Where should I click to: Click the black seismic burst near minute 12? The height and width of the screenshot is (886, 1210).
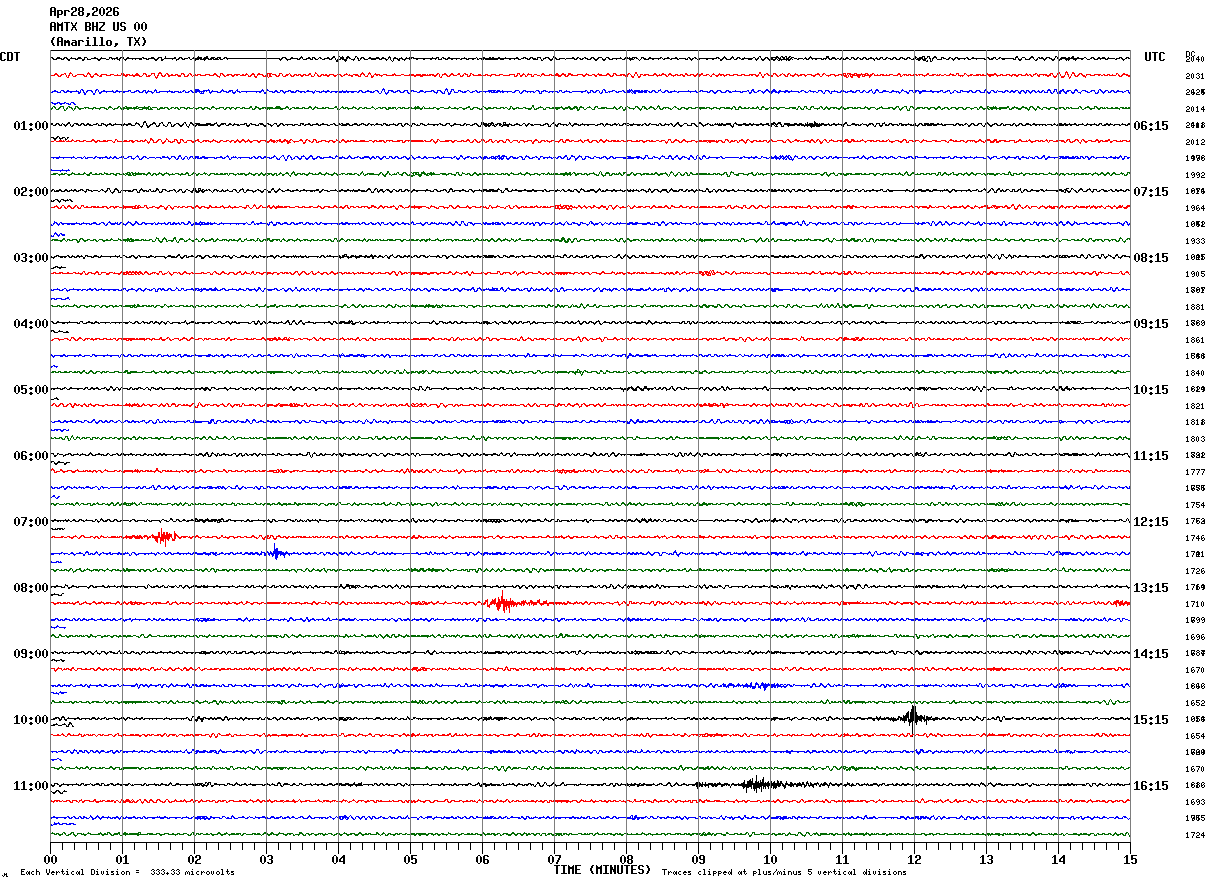(911, 716)
